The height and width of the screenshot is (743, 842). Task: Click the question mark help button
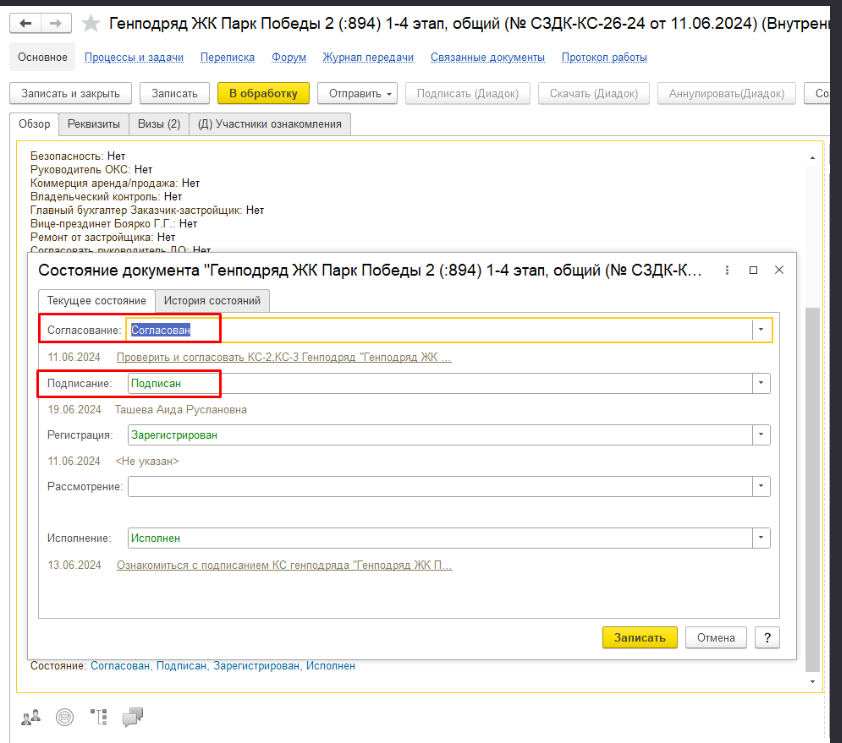(767, 638)
